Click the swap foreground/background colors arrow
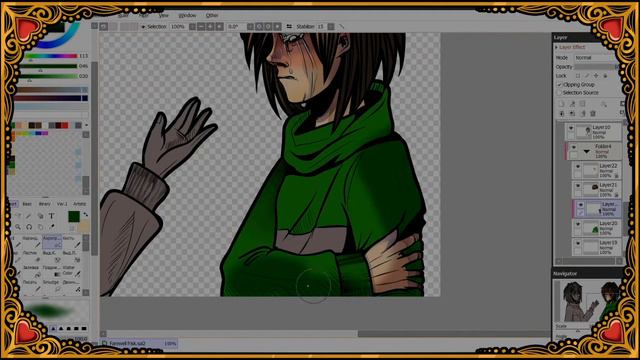The image size is (640, 360). [86, 214]
